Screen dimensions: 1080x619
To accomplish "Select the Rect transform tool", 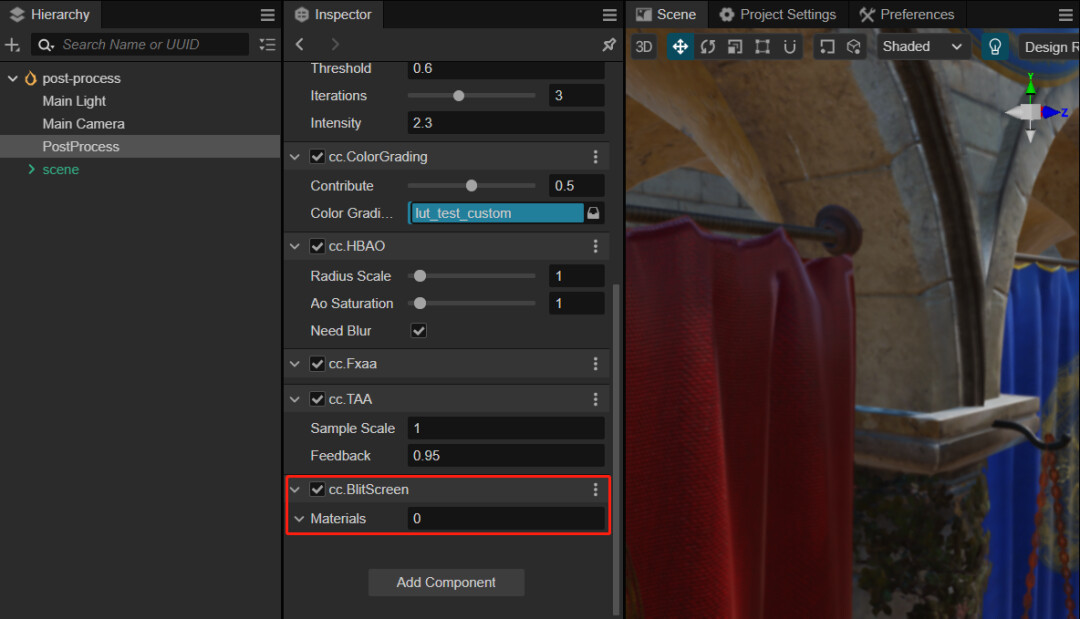I will [x=762, y=47].
